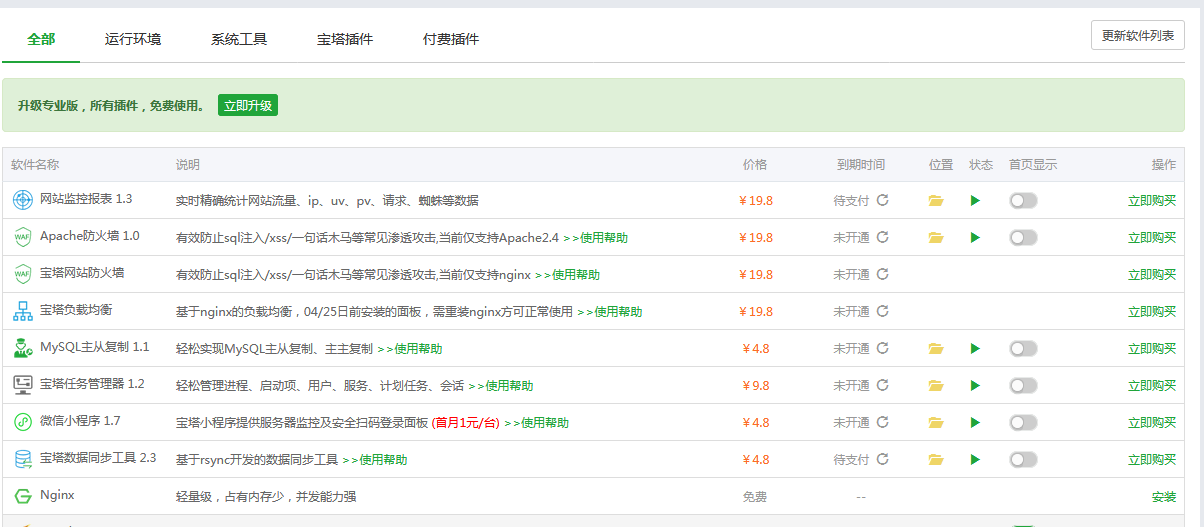Refresh Apache防火墙 expiry status icon
The height and width of the screenshot is (527, 1204).
tap(882, 237)
